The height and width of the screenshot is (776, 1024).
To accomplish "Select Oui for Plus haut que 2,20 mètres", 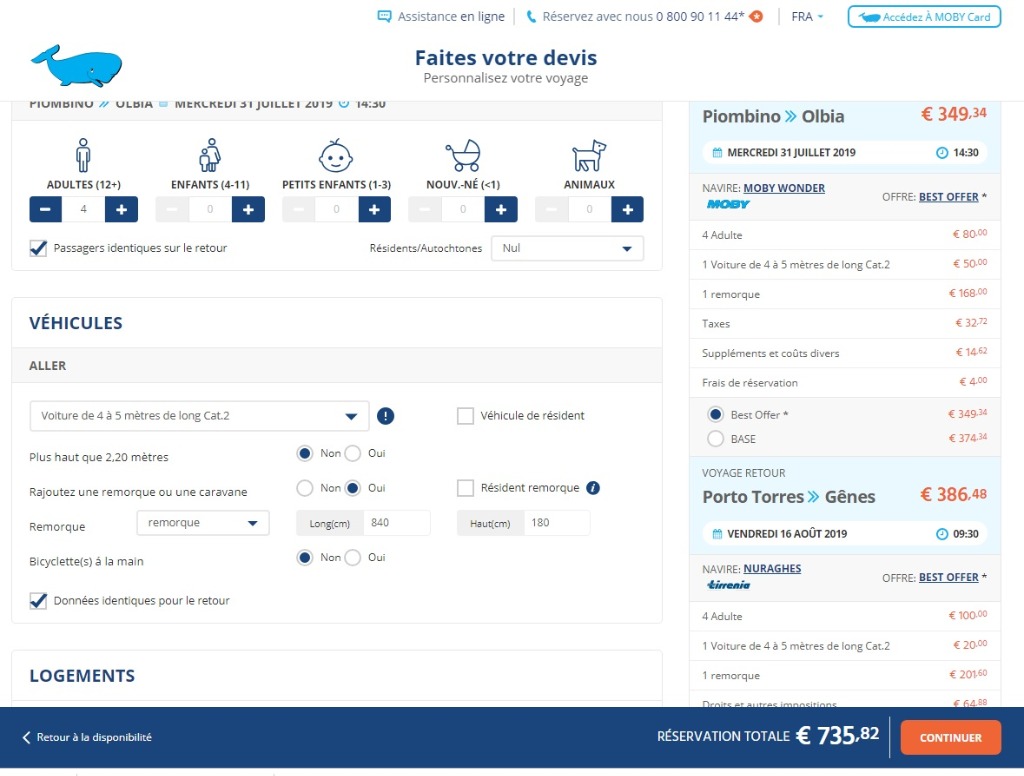I will tap(352, 454).
